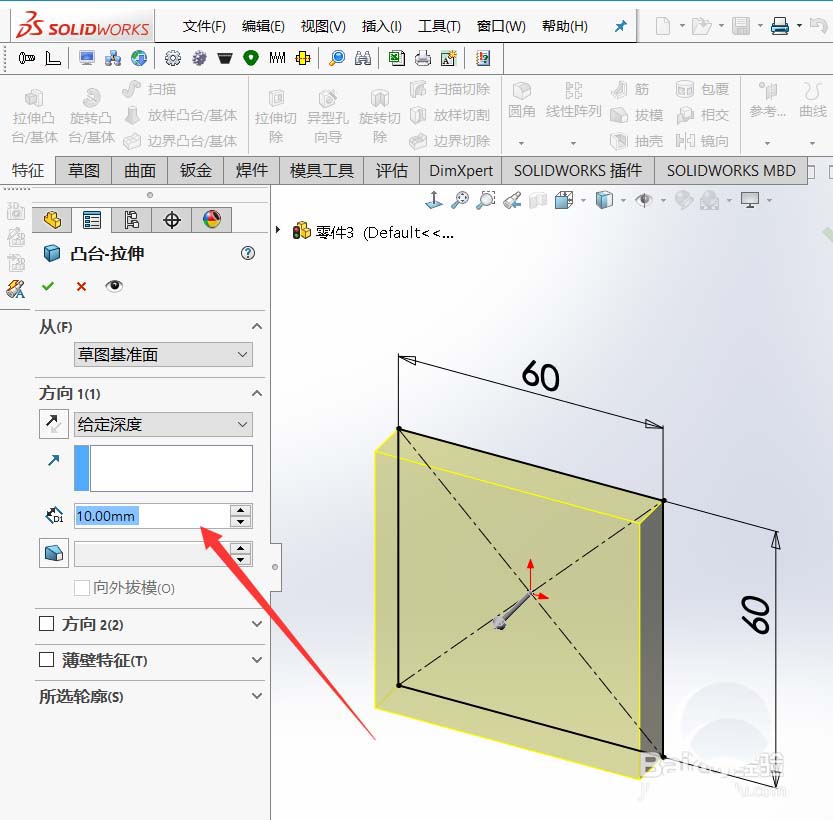833x820 pixels.
Task: Select the 圆角 (Fillet) tool icon
Action: click(521, 95)
